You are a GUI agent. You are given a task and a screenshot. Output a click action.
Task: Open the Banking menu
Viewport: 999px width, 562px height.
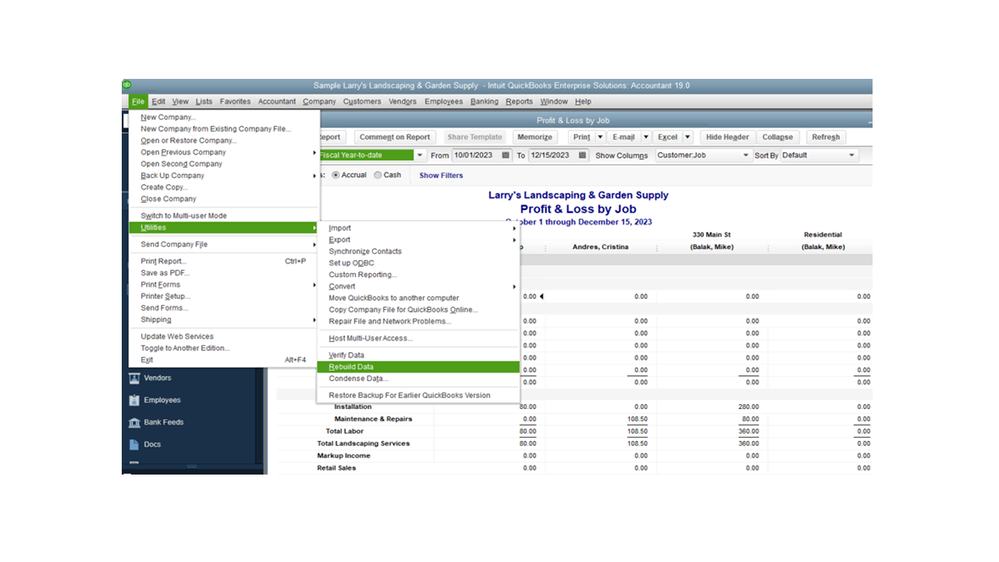[x=484, y=101]
